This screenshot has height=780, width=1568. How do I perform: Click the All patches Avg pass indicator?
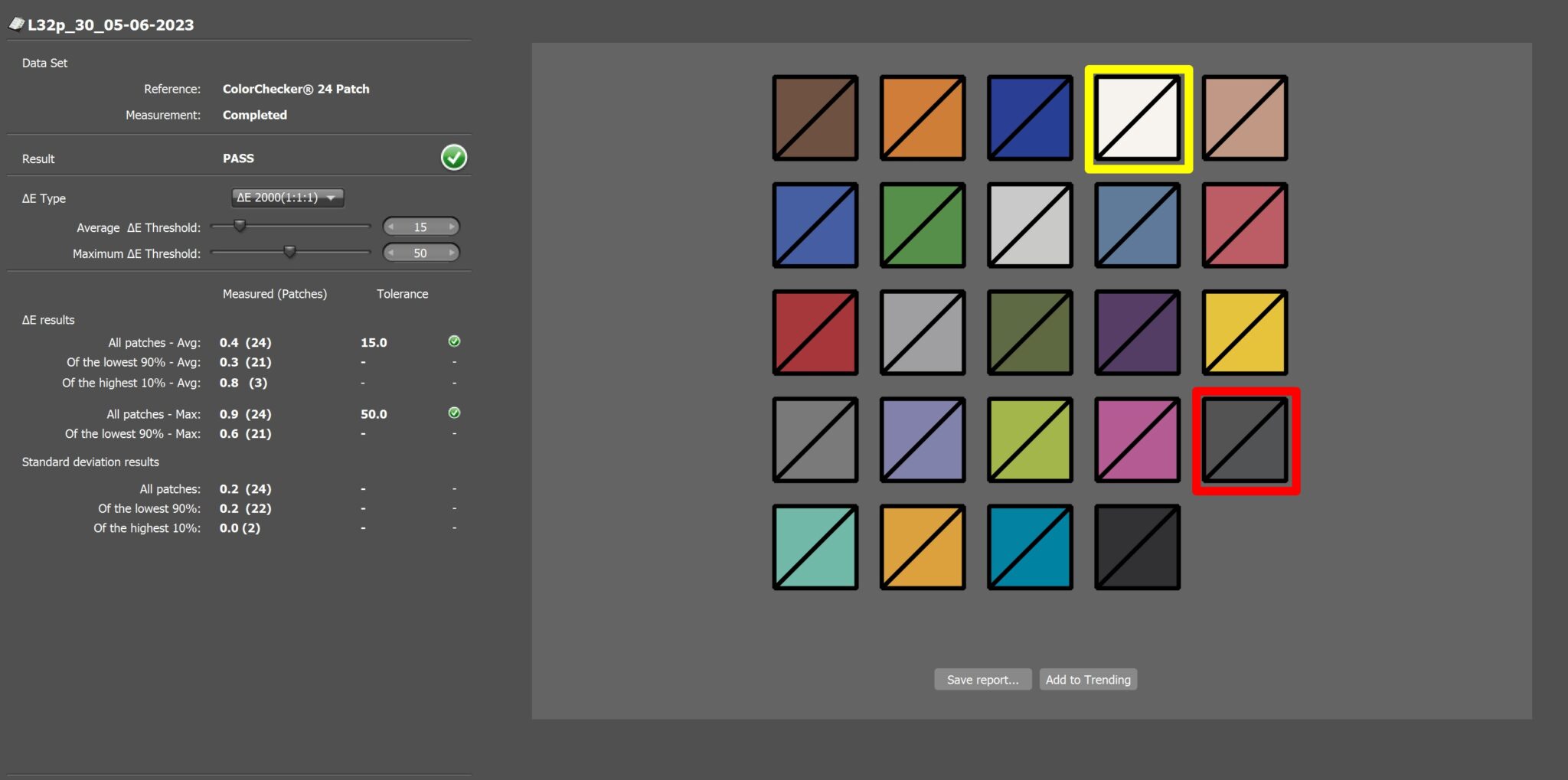454,341
